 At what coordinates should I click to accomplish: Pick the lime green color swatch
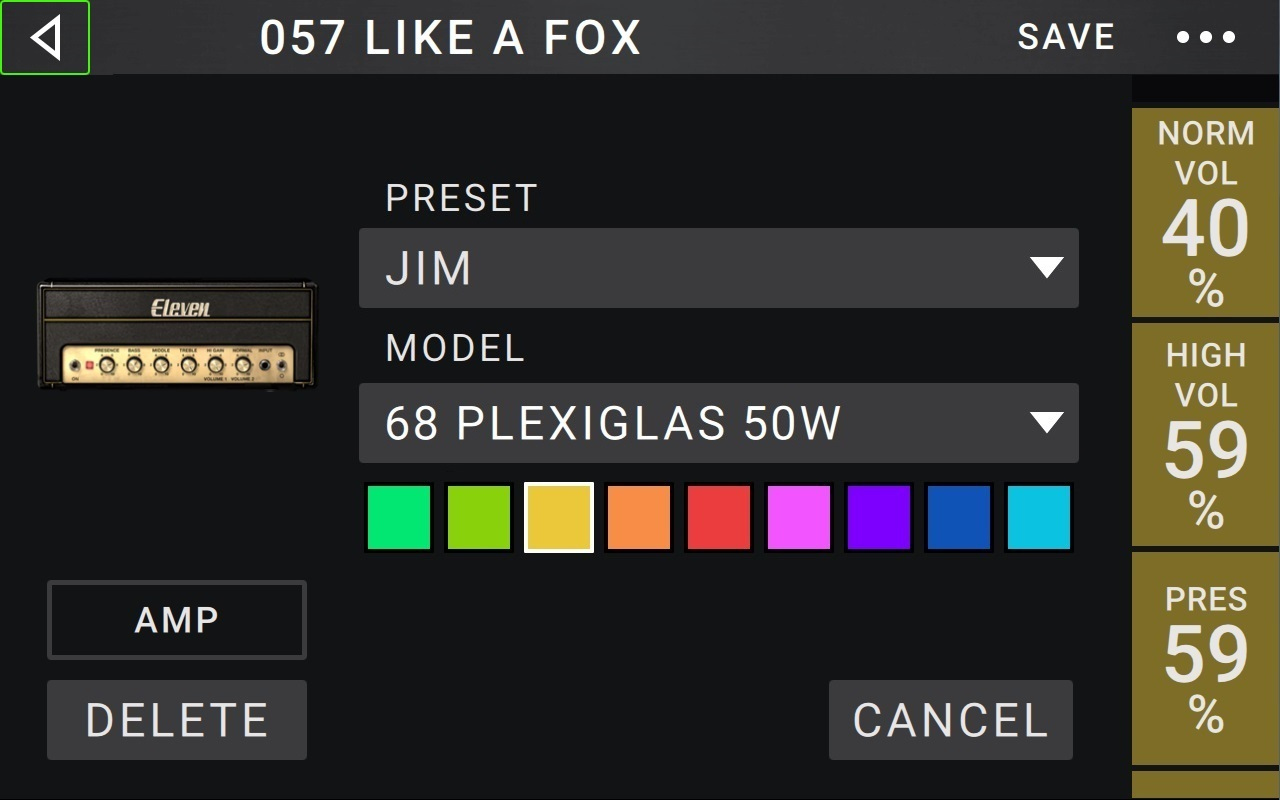pos(479,518)
